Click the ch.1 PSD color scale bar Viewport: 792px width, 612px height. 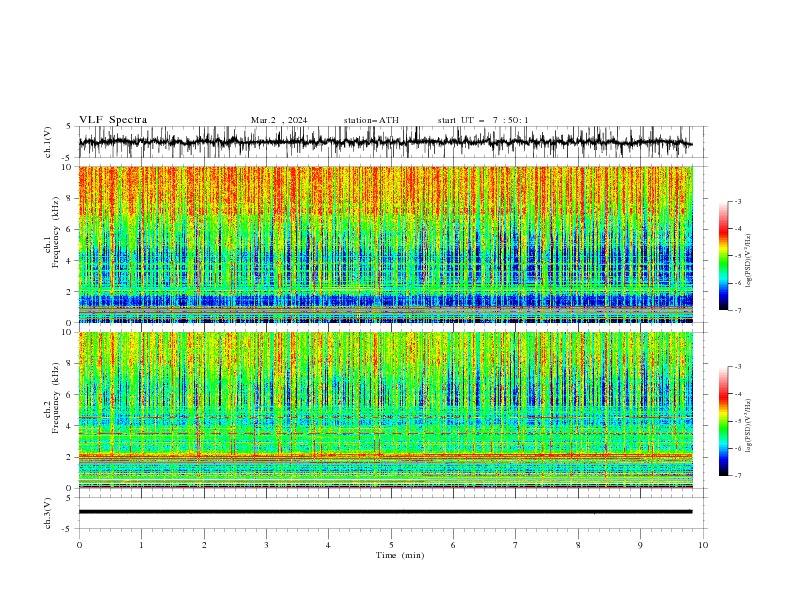(723, 256)
